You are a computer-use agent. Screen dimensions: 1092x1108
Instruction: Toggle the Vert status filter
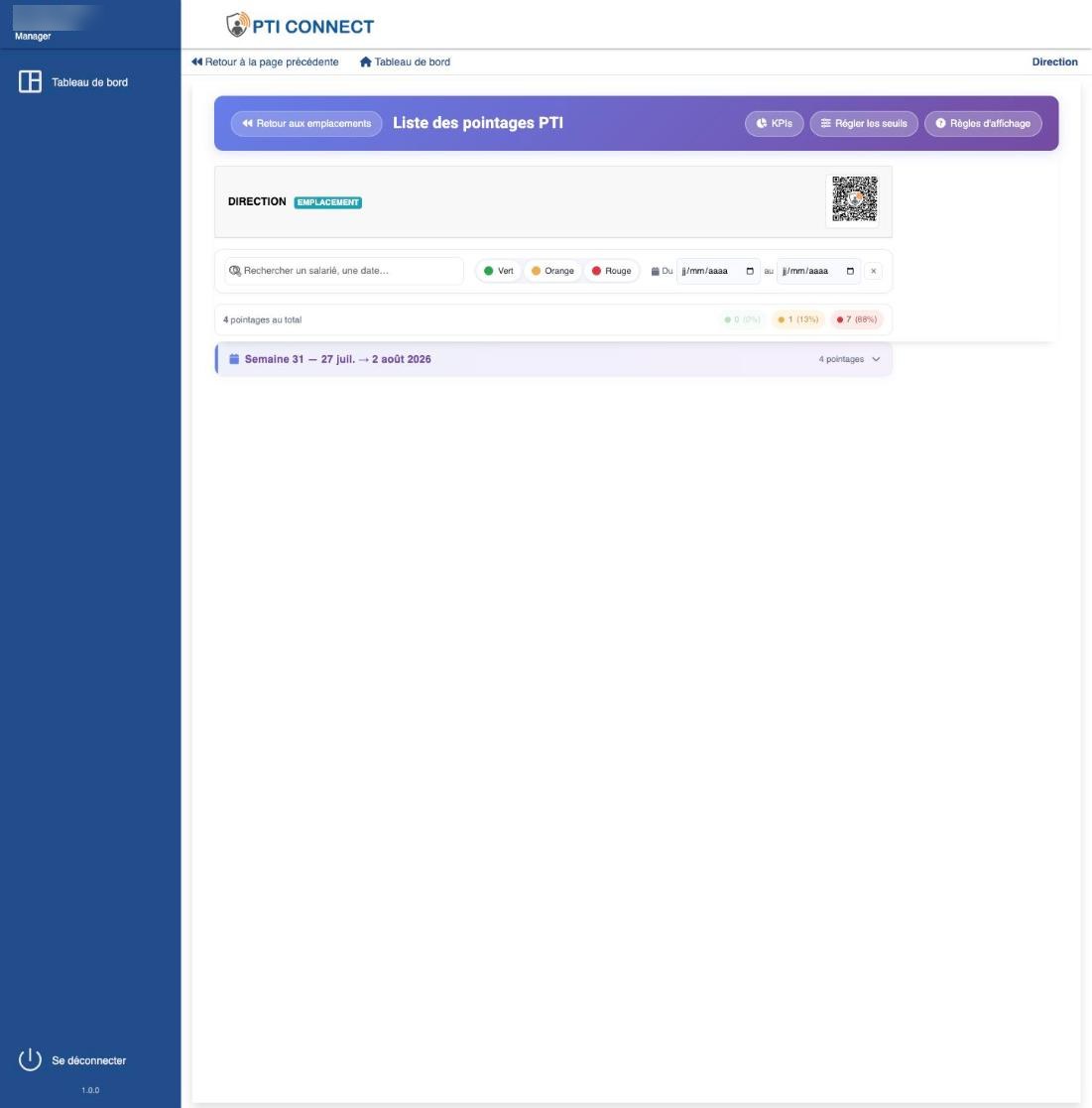(x=499, y=271)
